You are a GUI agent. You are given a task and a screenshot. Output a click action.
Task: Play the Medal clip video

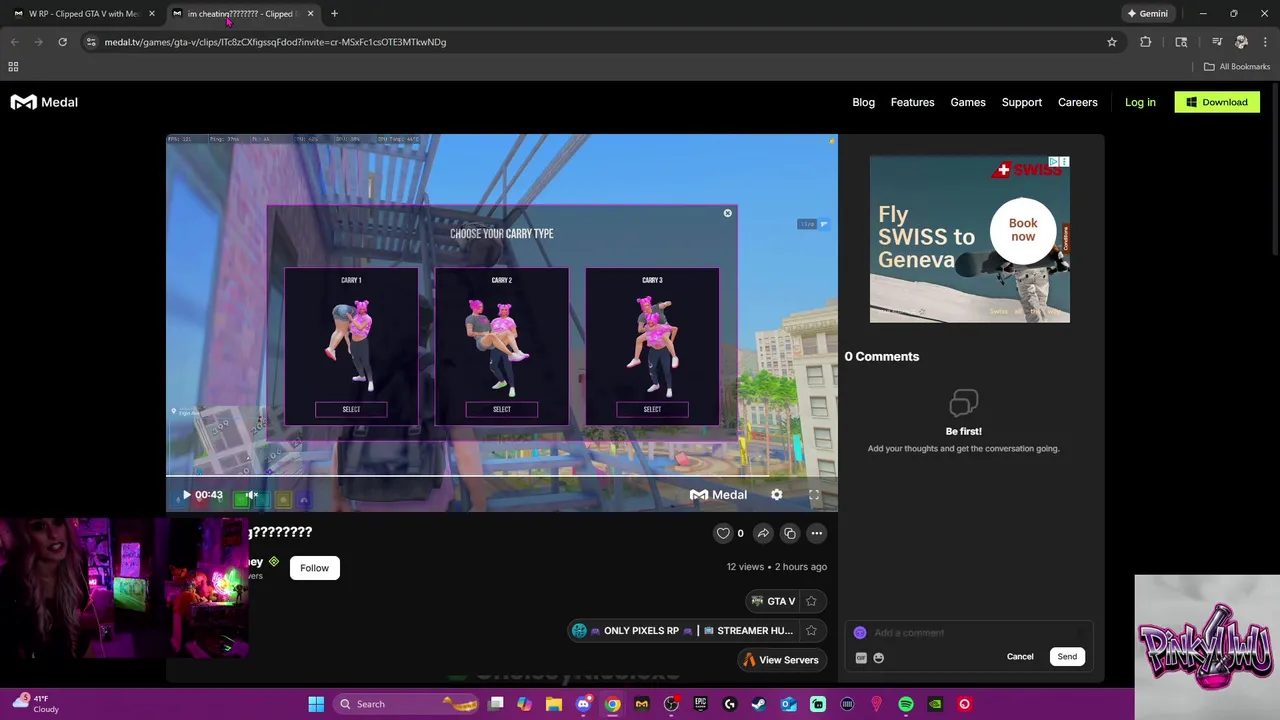click(186, 495)
